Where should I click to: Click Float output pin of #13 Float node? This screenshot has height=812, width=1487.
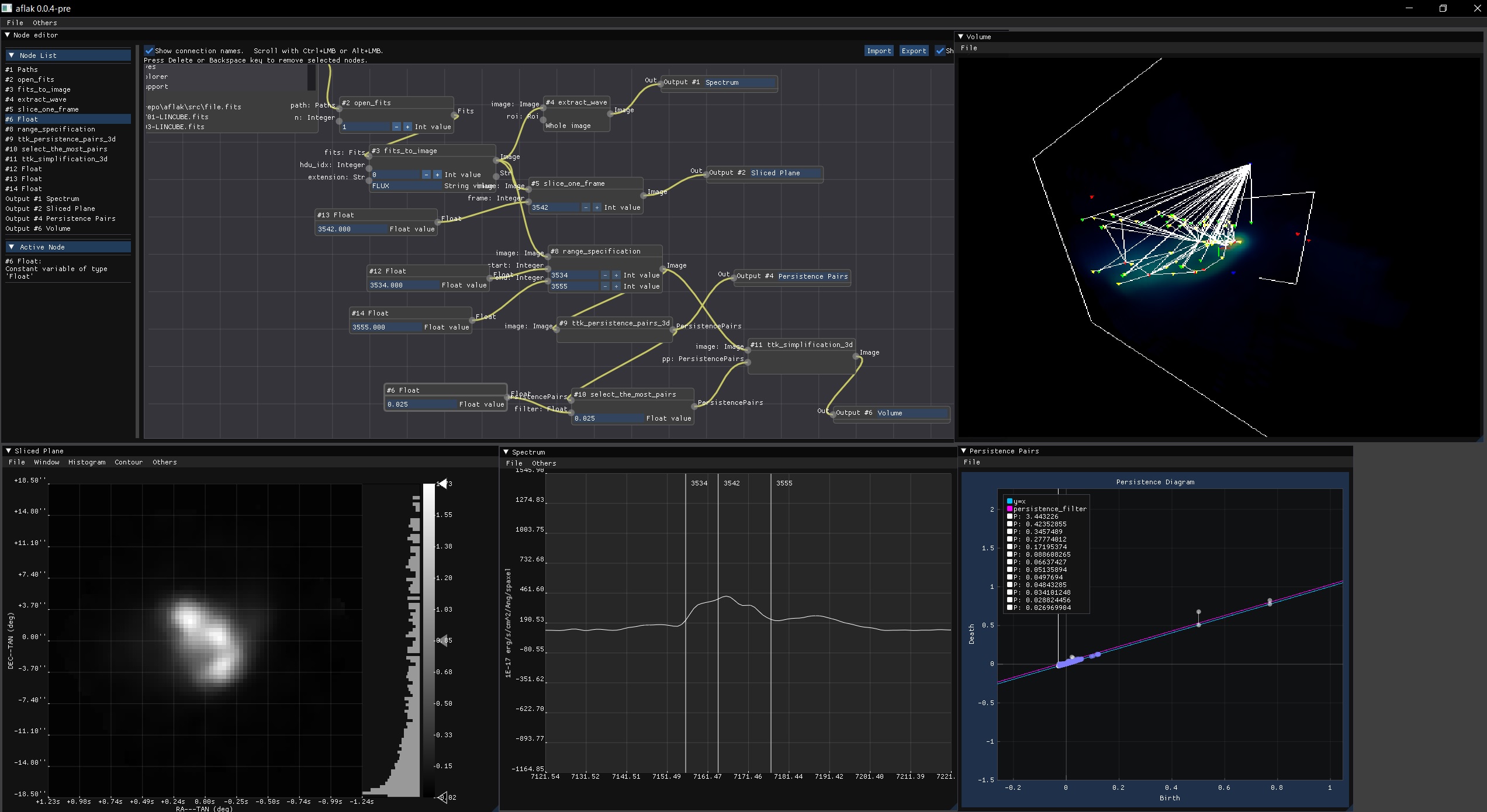point(438,222)
